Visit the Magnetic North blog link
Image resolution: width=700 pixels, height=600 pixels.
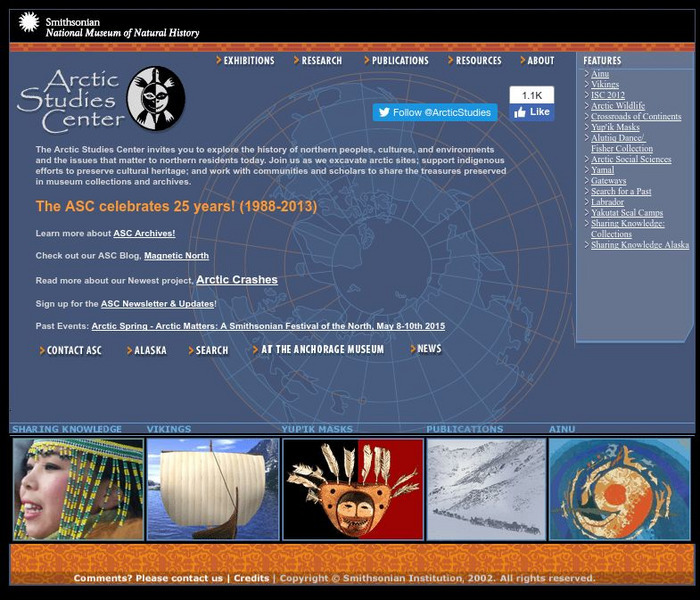pyautogui.click(x=176, y=256)
